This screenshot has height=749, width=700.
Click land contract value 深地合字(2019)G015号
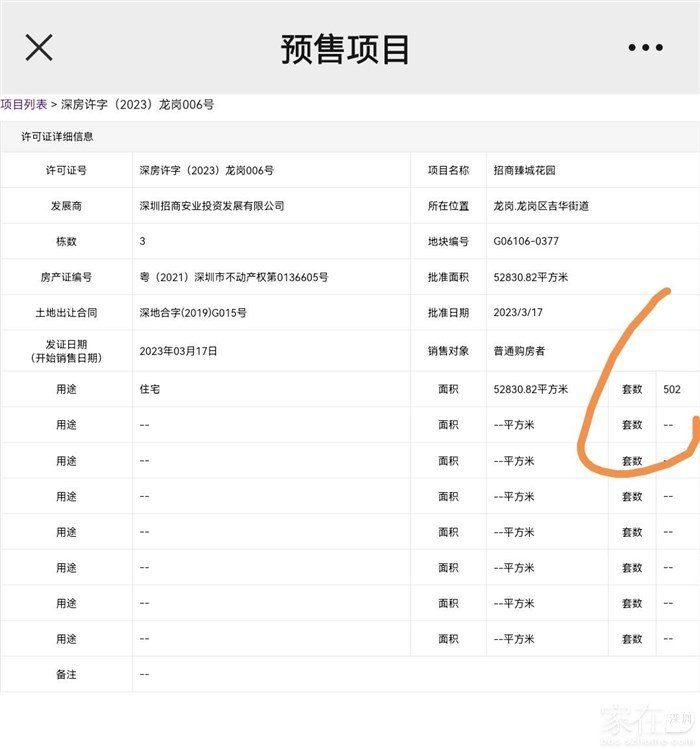pos(193,313)
